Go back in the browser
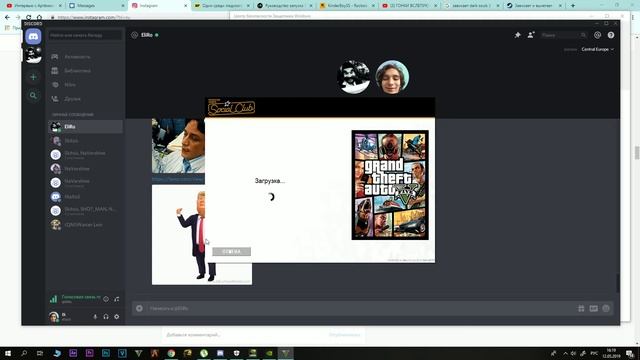This screenshot has height=360, width=640. (7, 18)
